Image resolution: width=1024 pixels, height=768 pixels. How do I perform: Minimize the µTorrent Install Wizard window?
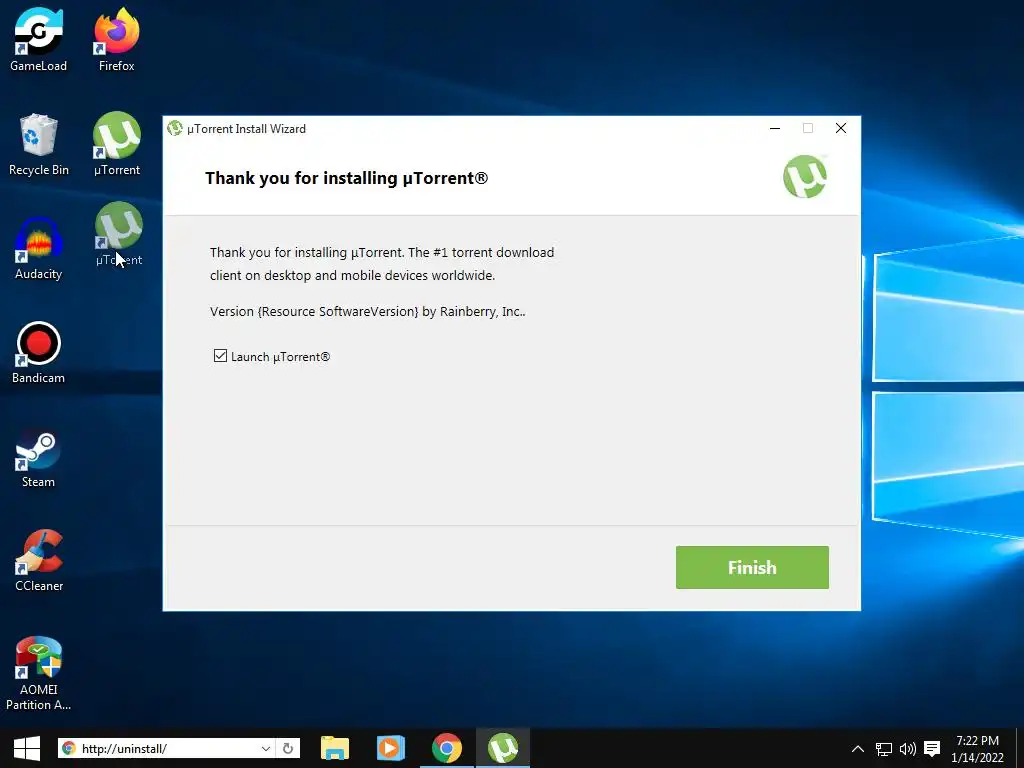click(x=775, y=128)
